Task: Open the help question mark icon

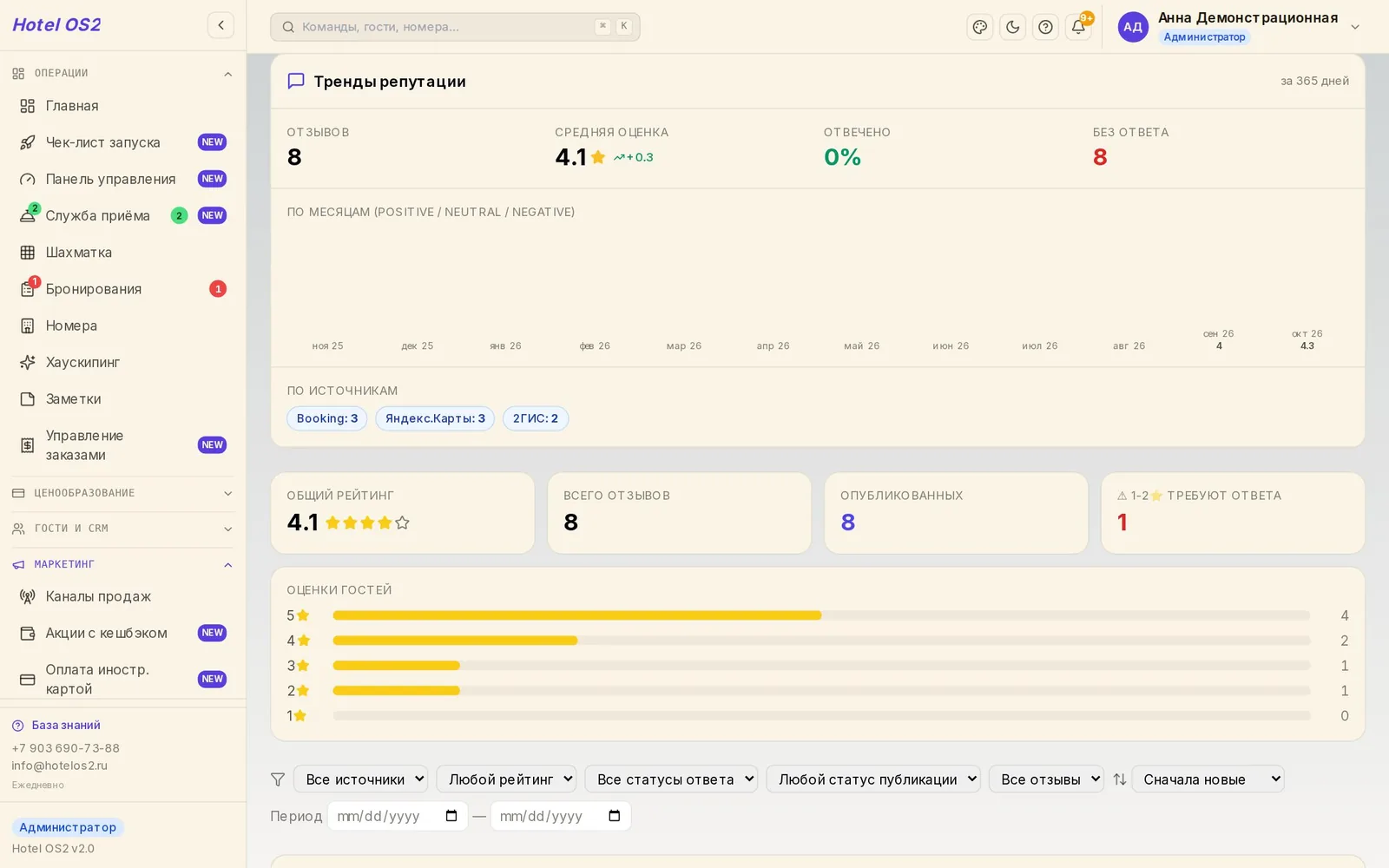Action: (1046, 27)
